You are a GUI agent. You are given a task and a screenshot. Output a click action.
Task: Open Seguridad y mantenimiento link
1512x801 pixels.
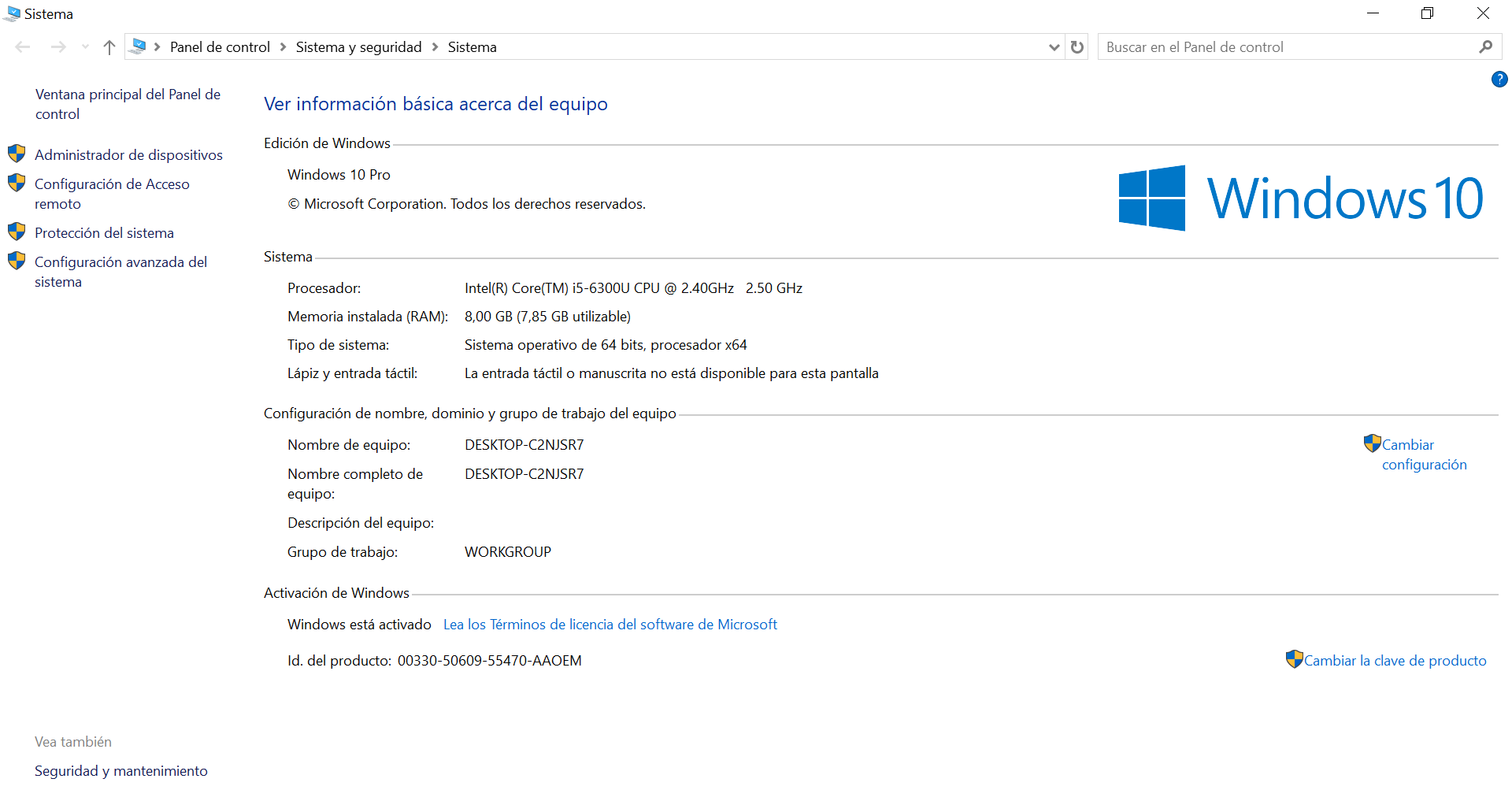pos(121,771)
